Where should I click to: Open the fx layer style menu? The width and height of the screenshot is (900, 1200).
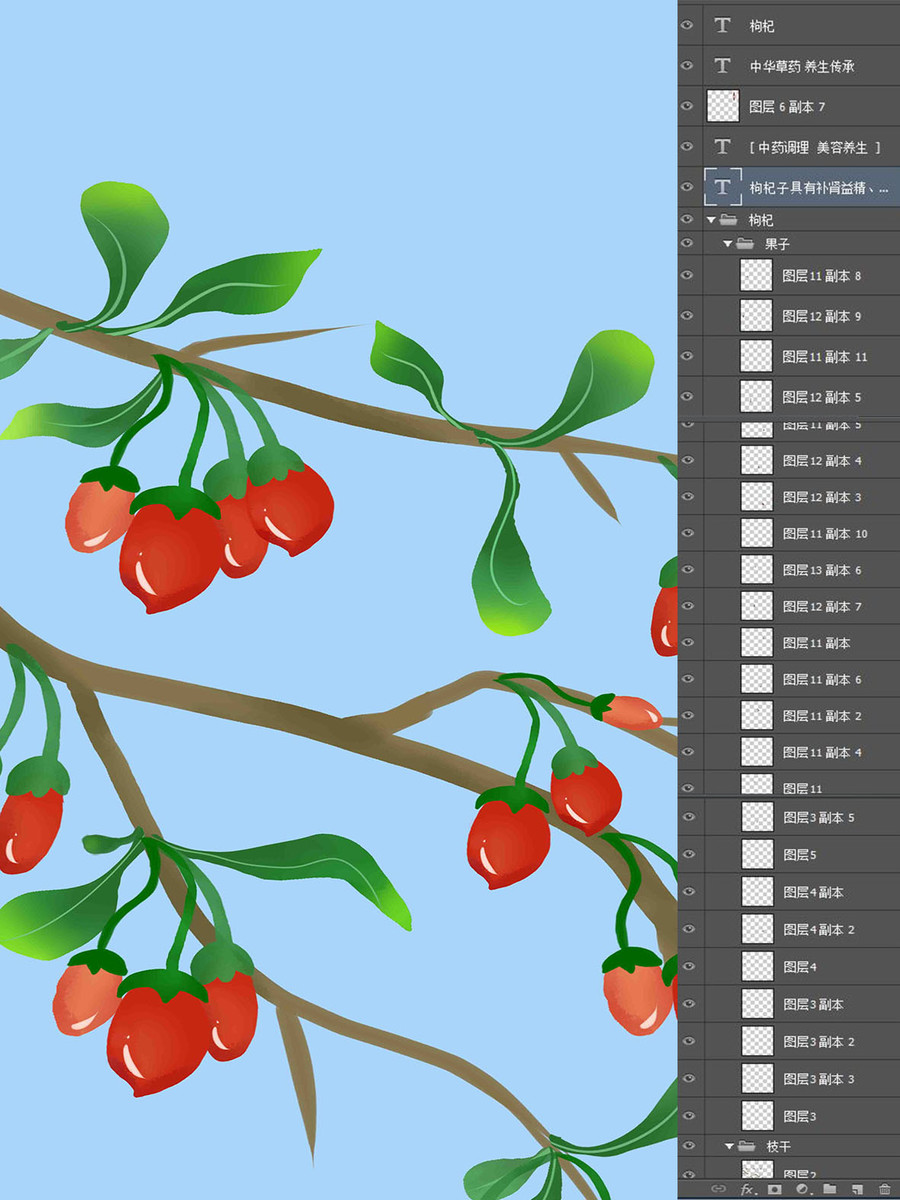(747, 1189)
